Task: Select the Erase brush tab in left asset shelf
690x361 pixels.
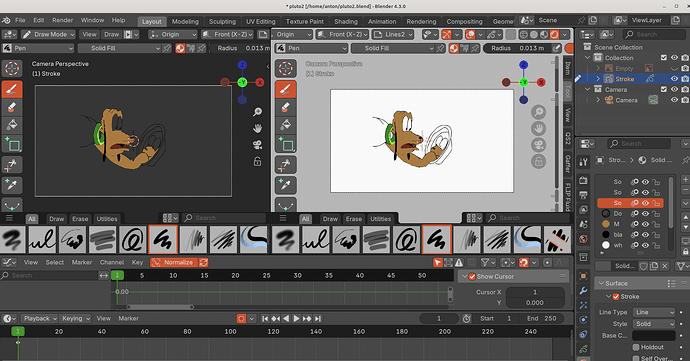Action: click(x=80, y=219)
